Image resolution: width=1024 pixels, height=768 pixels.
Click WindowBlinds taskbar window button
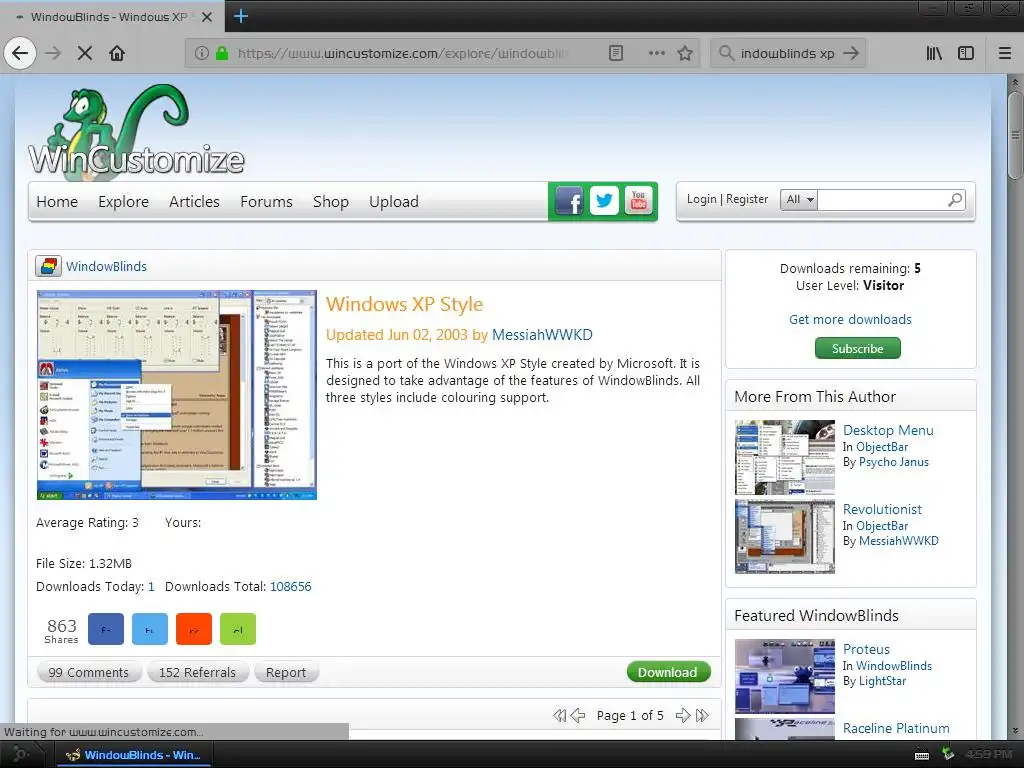click(134, 755)
